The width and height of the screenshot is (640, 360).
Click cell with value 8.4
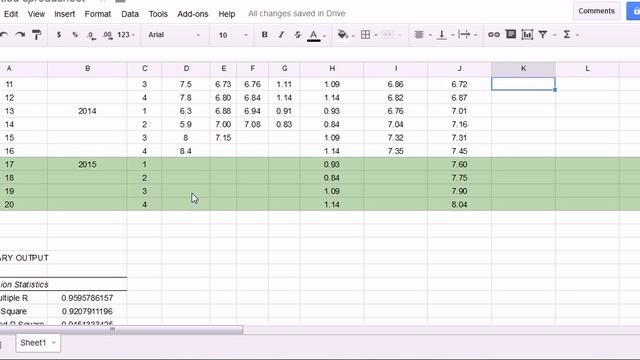186,151
